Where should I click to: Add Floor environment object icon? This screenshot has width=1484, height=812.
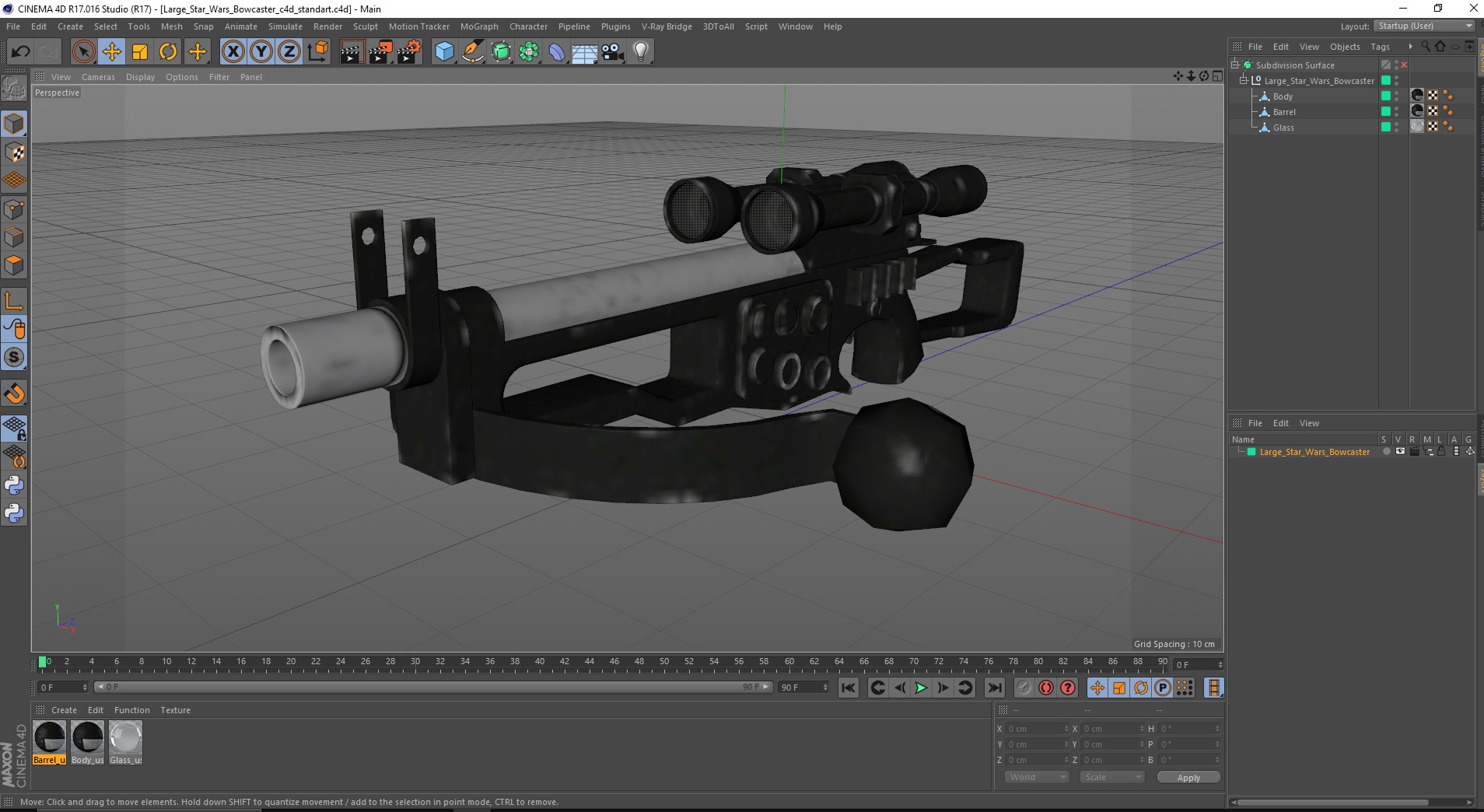(x=584, y=52)
